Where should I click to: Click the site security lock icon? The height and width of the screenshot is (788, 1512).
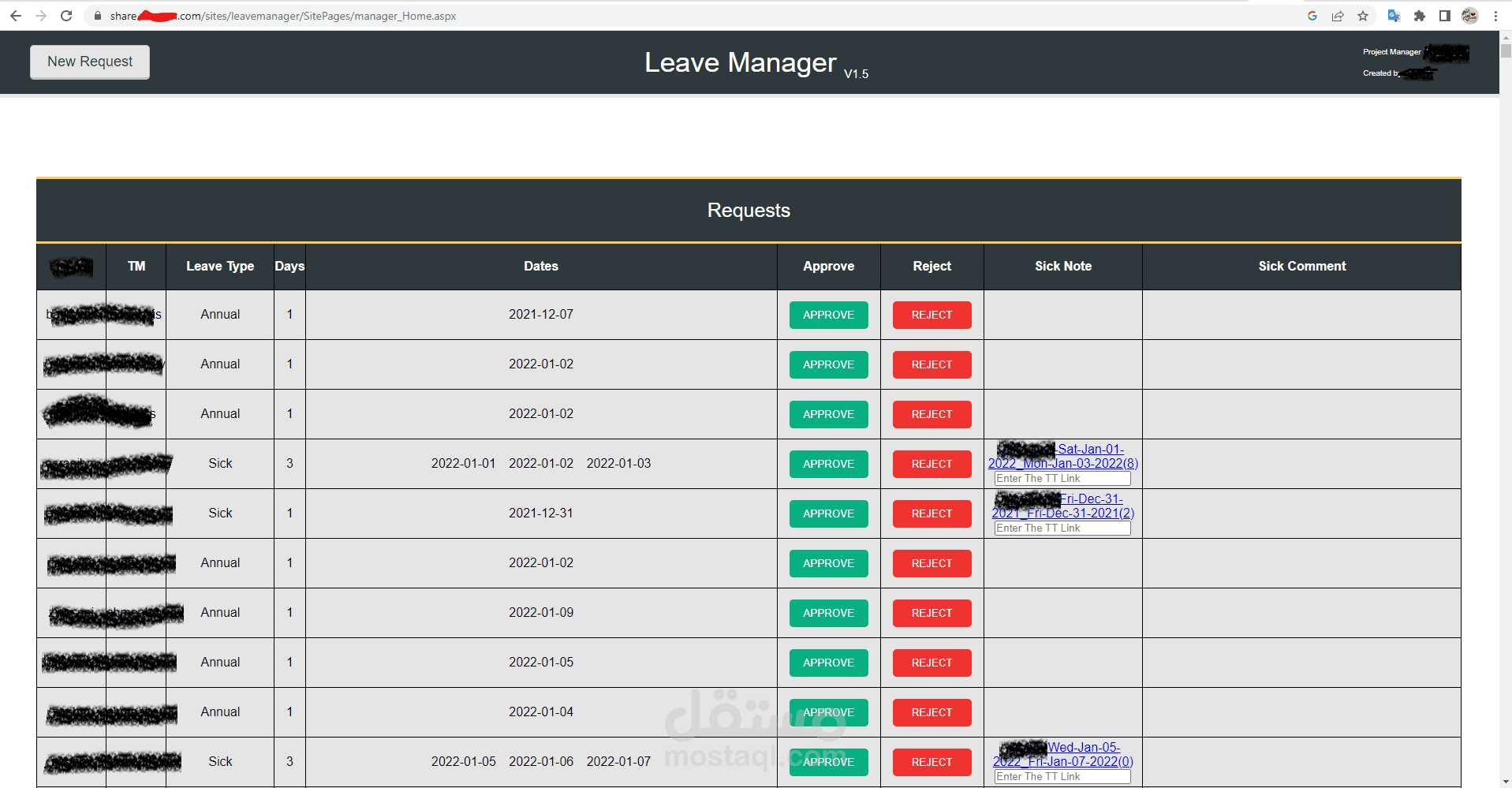pyautogui.click(x=97, y=16)
